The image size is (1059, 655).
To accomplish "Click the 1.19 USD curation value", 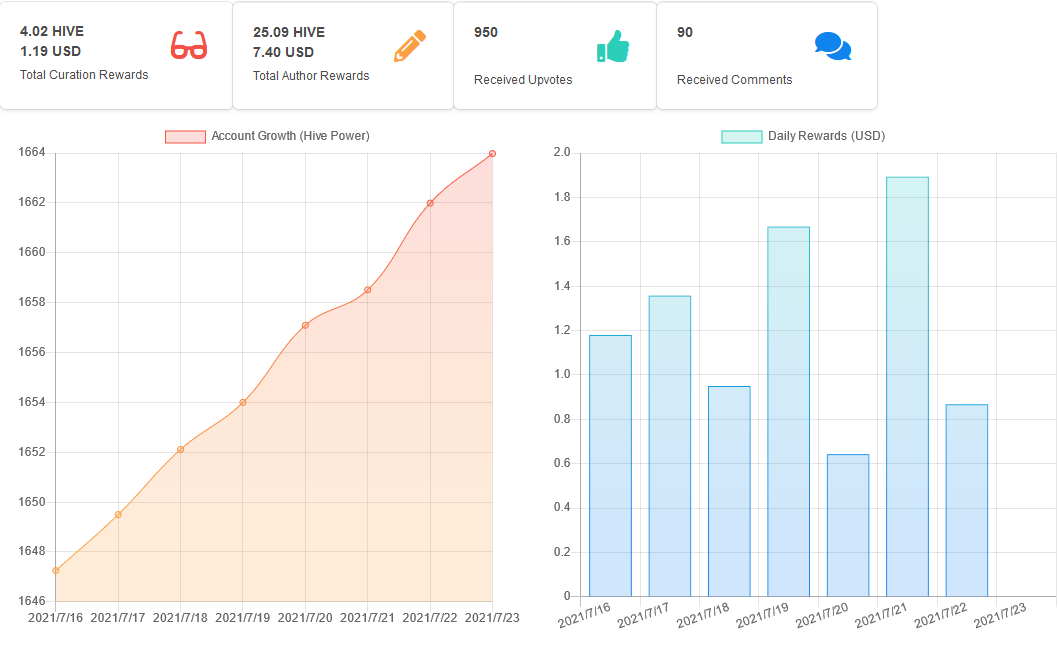I will click(51, 51).
